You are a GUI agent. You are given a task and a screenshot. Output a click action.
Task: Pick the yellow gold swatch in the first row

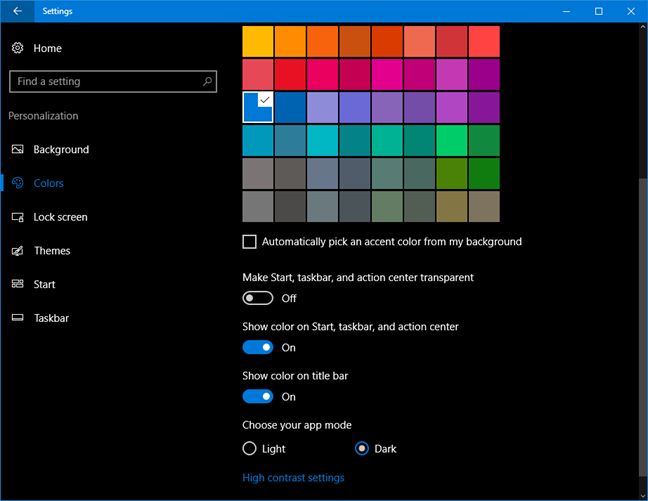click(x=258, y=41)
